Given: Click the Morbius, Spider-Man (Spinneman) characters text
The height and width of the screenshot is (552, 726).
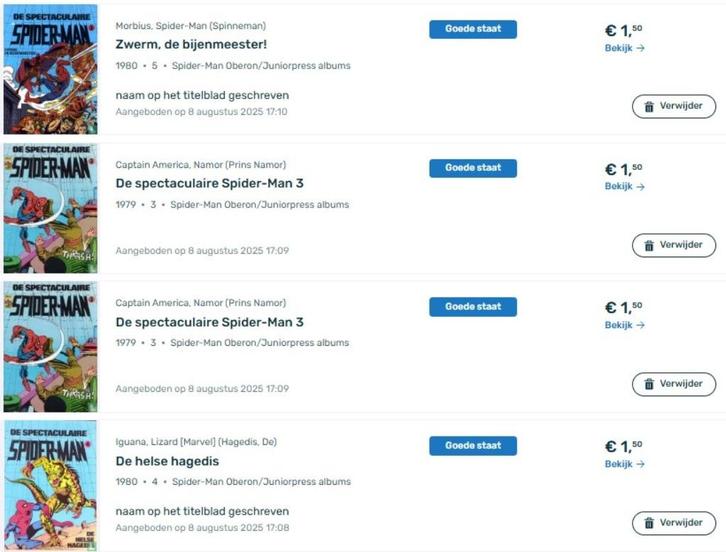Looking at the screenshot, I should (x=190, y=25).
